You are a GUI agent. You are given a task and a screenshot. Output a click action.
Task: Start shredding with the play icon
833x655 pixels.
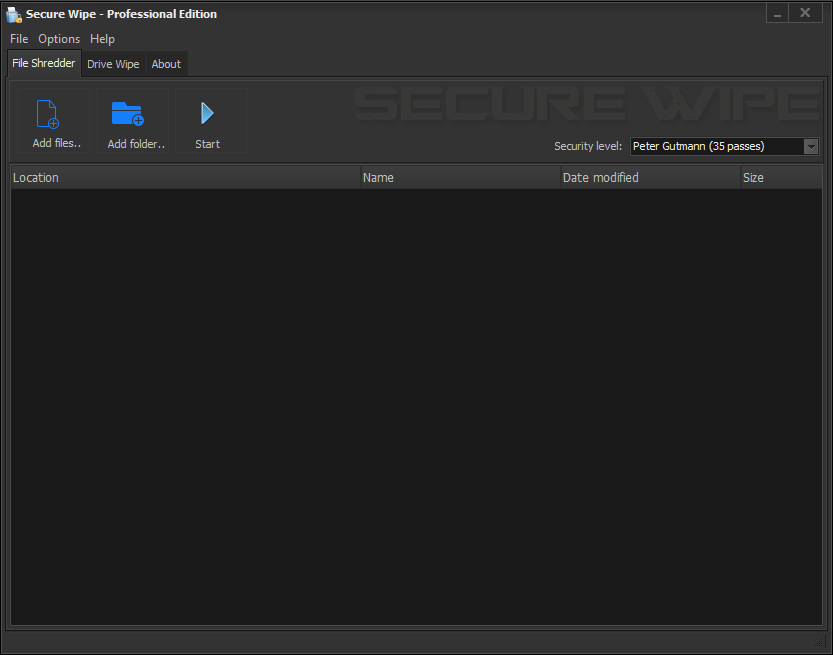click(207, 113)
